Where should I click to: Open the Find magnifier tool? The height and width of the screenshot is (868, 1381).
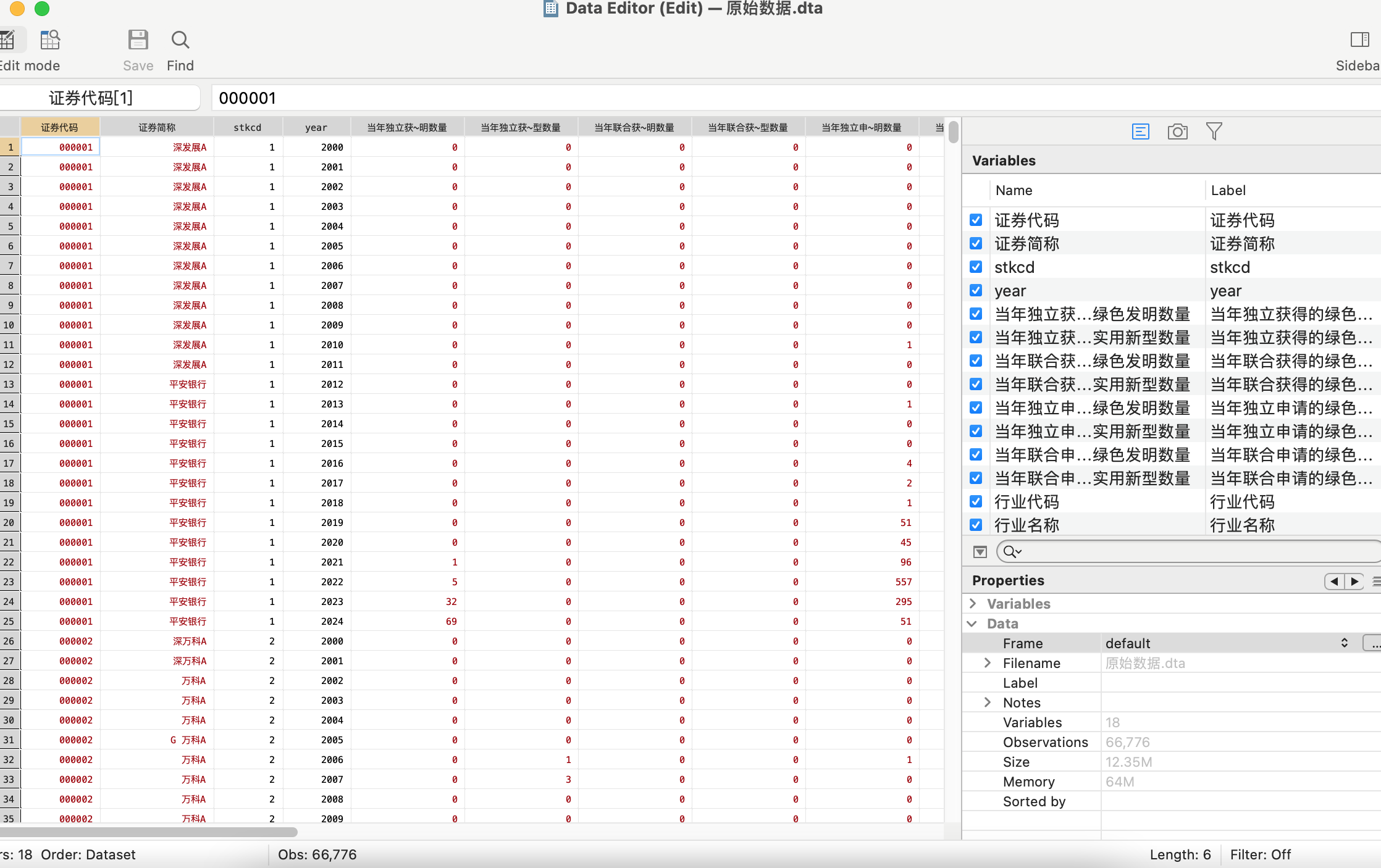click(180, 41)
